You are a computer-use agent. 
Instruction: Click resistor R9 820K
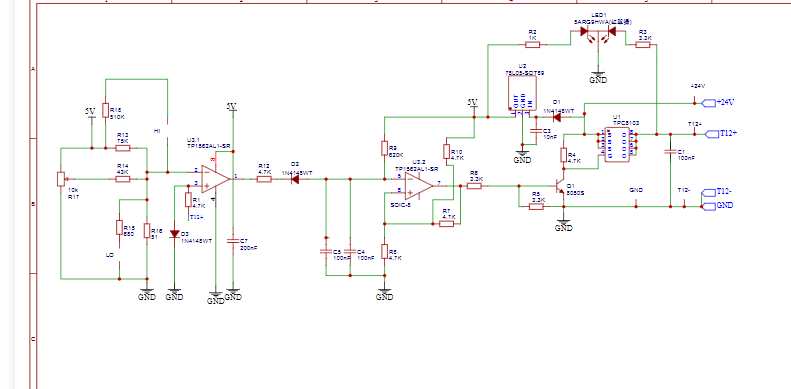coord(384,148)
